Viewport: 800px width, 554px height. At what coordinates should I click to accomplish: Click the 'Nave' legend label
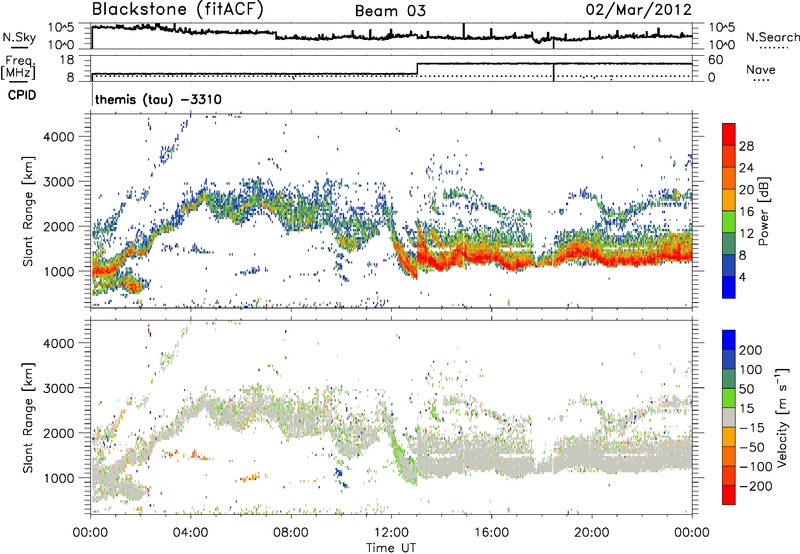760,70
